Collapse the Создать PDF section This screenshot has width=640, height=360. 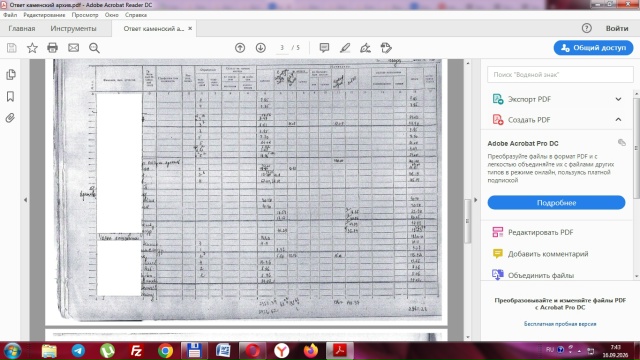618,120
